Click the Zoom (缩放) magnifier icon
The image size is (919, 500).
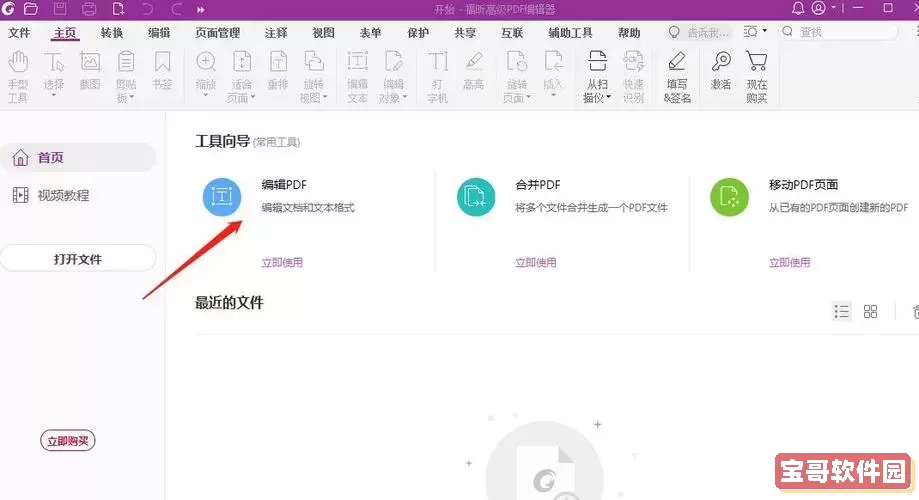[206, 62]
